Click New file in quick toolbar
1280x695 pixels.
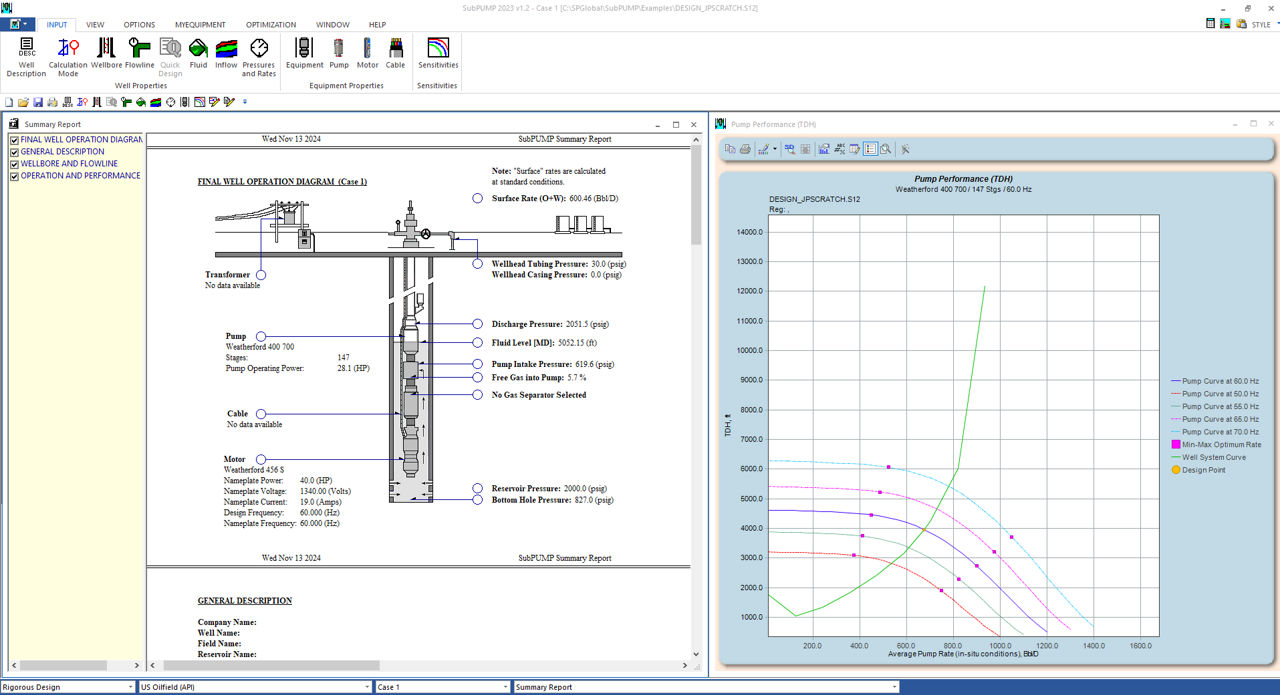pos(10,102)
